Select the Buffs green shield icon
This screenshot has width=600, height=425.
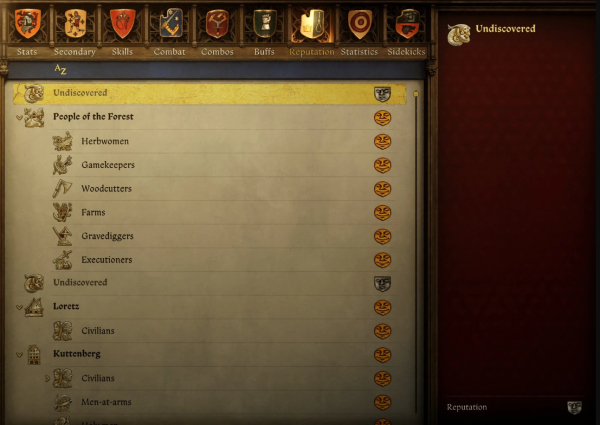[265, 23]
